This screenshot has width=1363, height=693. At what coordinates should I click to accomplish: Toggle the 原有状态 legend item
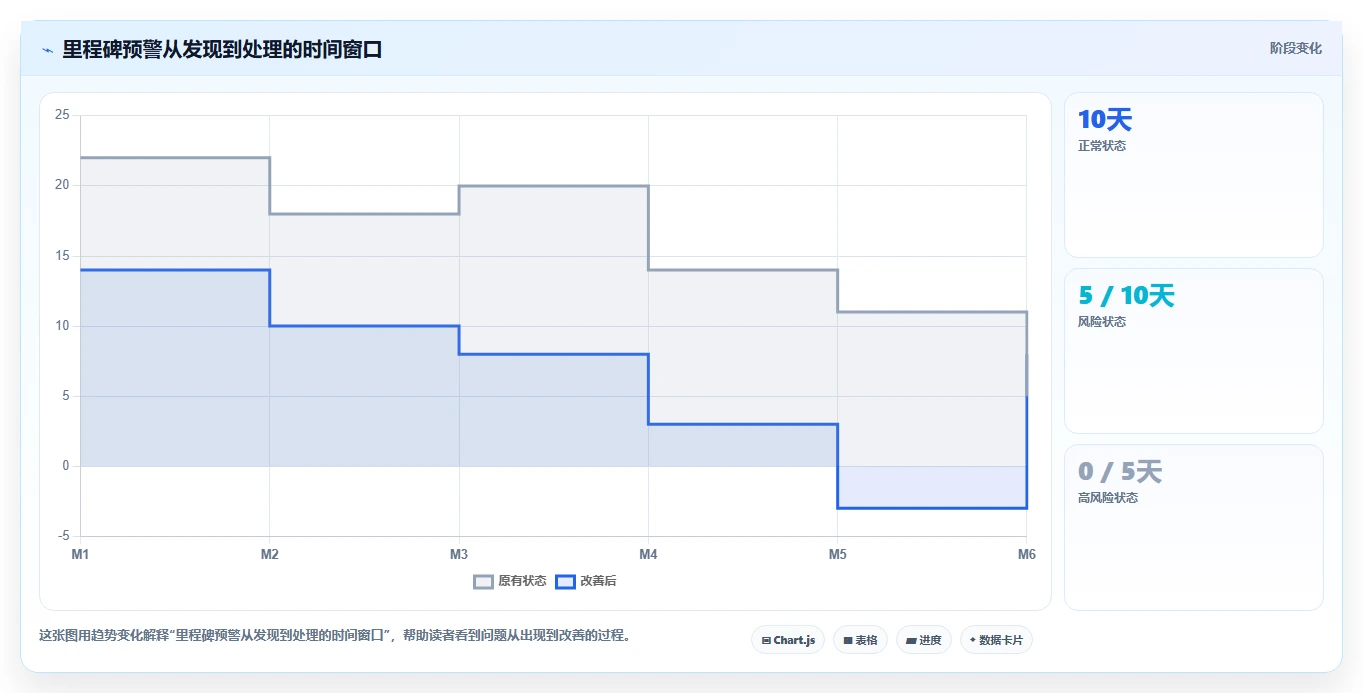click(510, 581)
